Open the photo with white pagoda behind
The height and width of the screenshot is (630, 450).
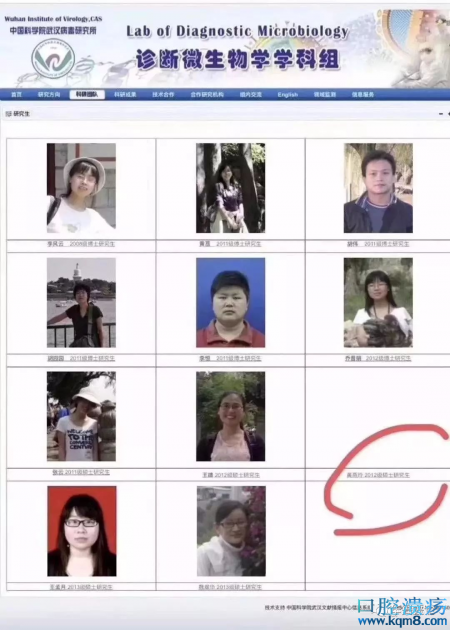pyautogui.click(x=81, y=303)
